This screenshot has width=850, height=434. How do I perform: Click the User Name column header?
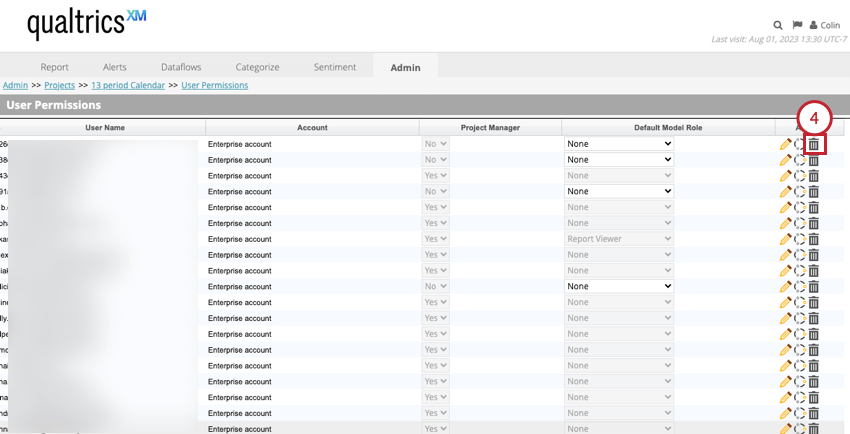105,128
